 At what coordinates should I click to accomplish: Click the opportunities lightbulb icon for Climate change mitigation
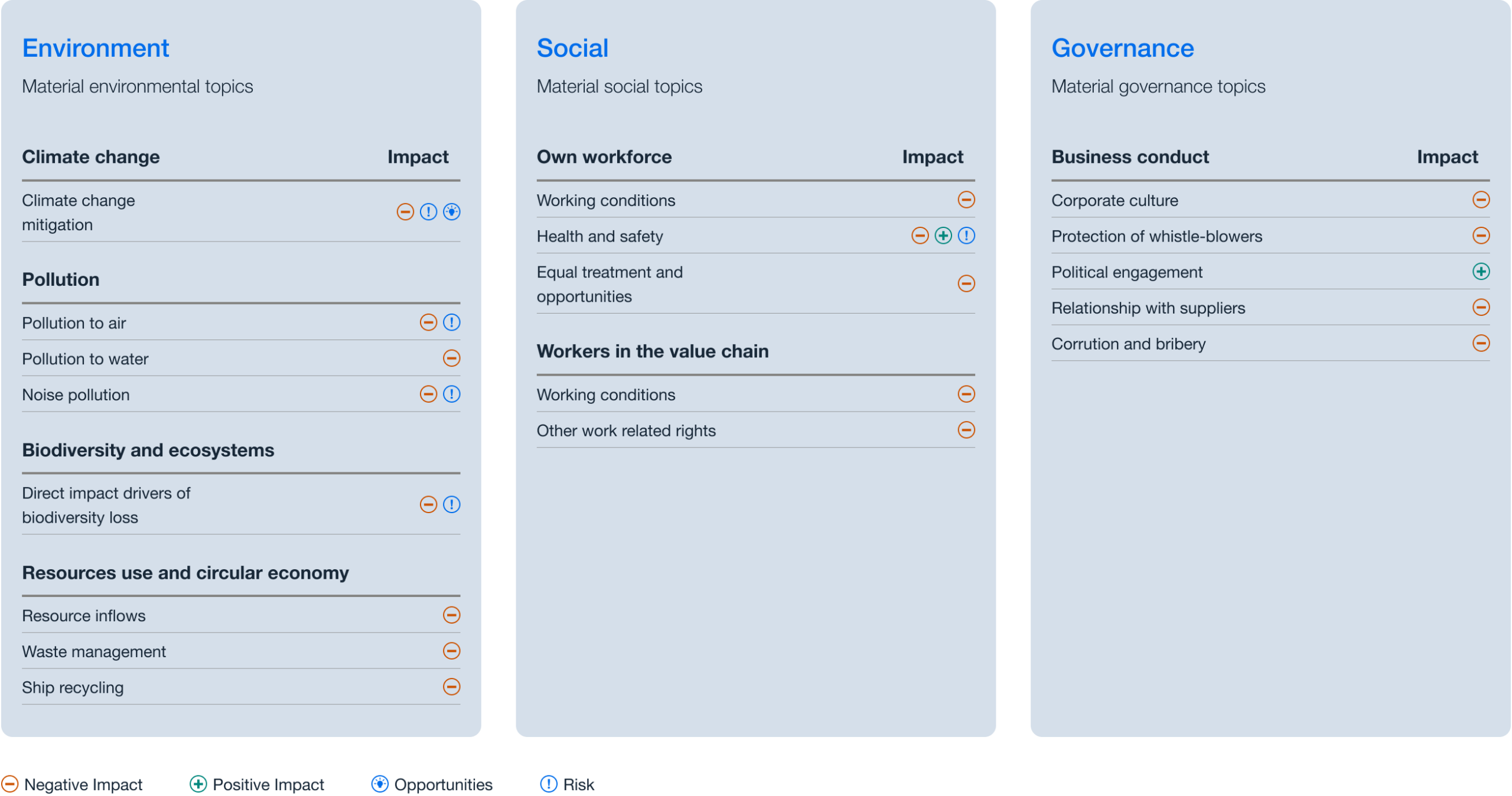(x=452, y=212)
